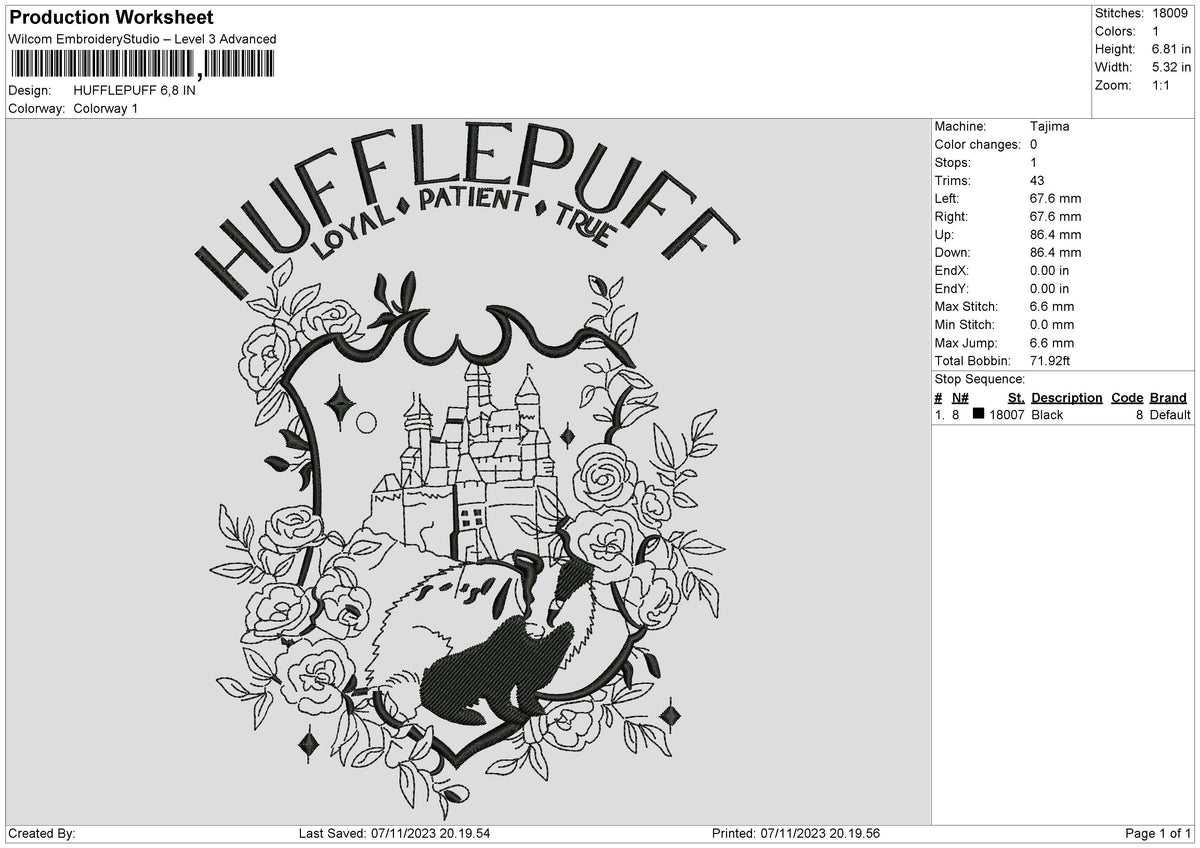Click the 'Printed: 07/11/2023 20.19.56' text

coord(796,834)
